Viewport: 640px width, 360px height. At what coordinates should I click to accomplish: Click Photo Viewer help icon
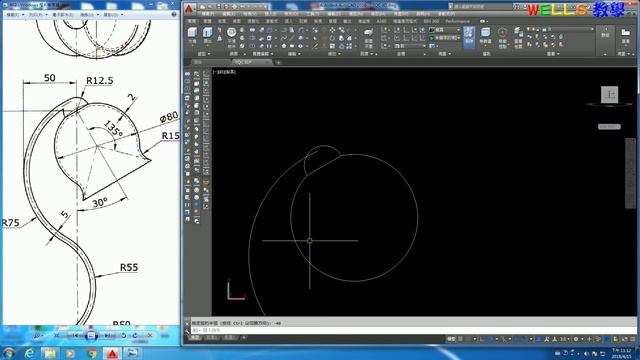click(x=174, y=14)
